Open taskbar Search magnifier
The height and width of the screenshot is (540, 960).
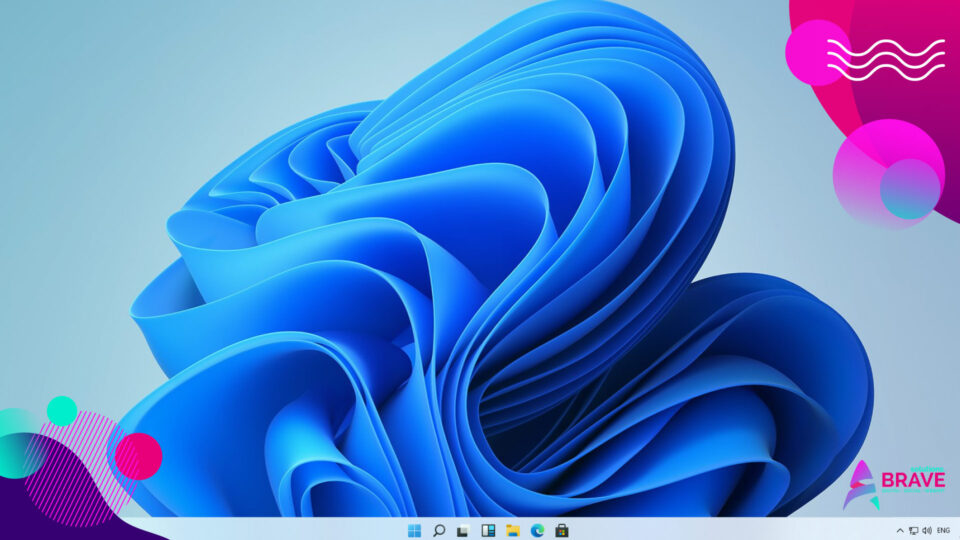(439, 530)
